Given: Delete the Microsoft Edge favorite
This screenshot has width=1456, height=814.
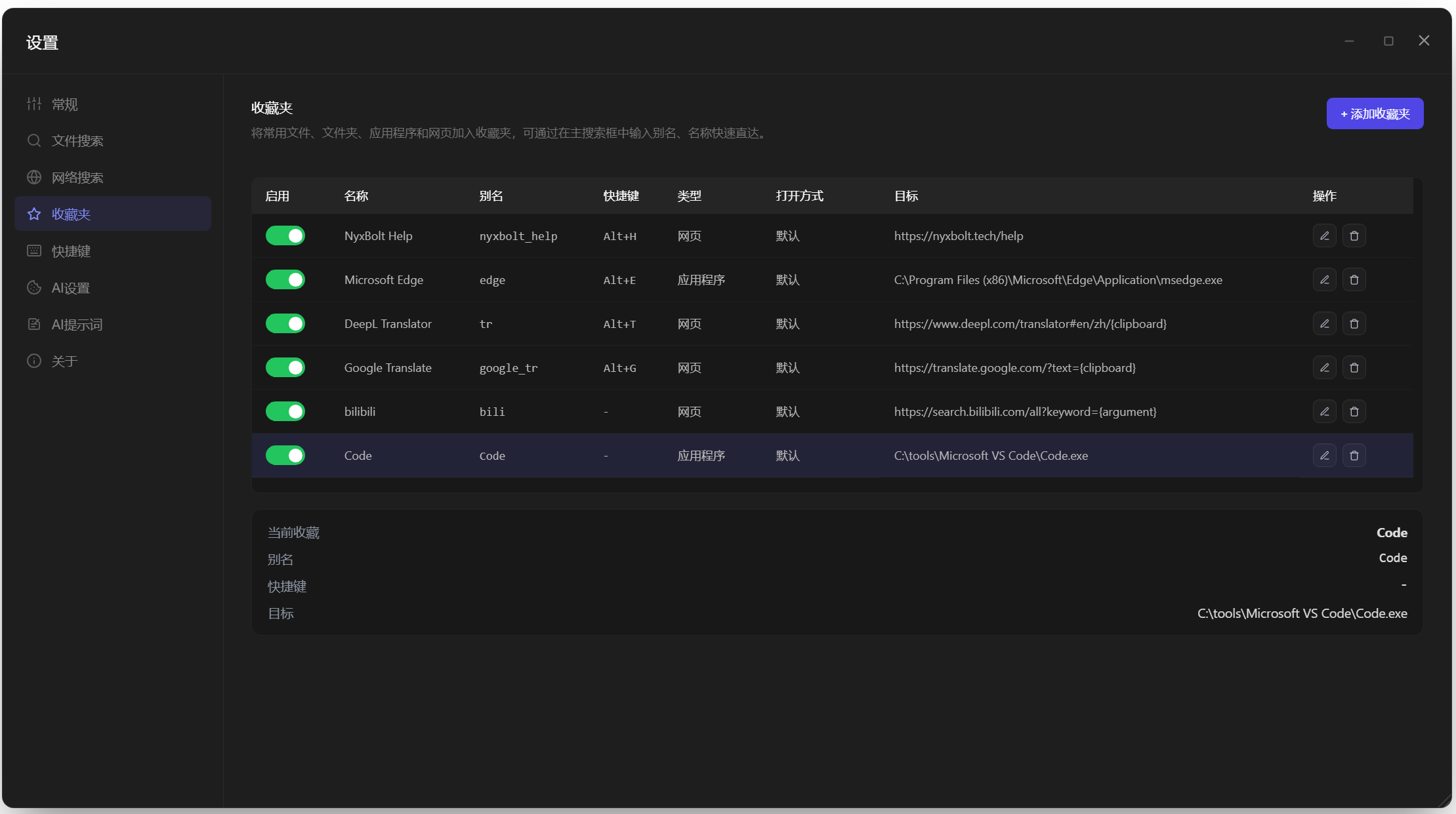Looking at the screenshot, I should pos(1354,279).
